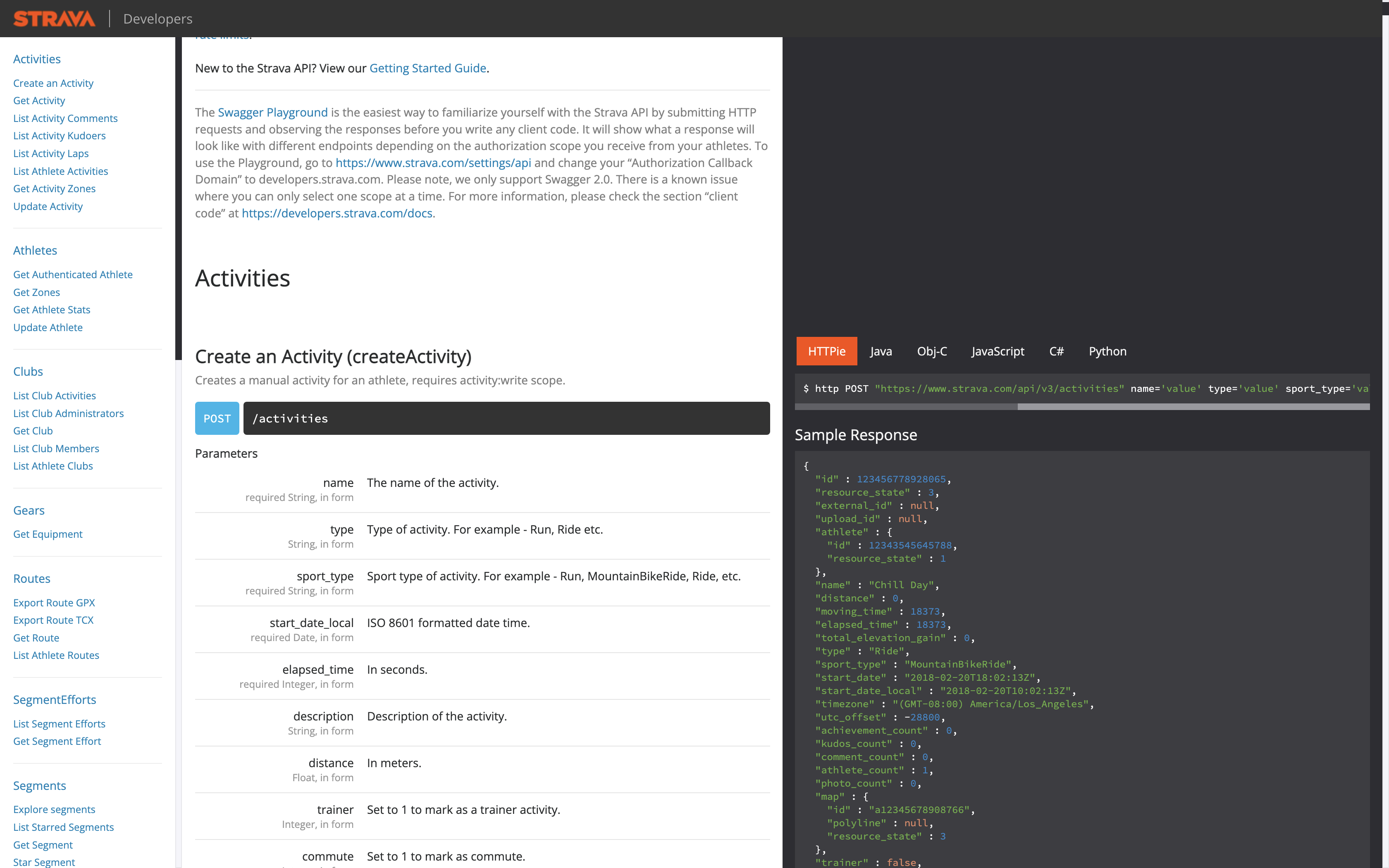Click the Strava logo
1389x868 pixels.
coord(55,18)
